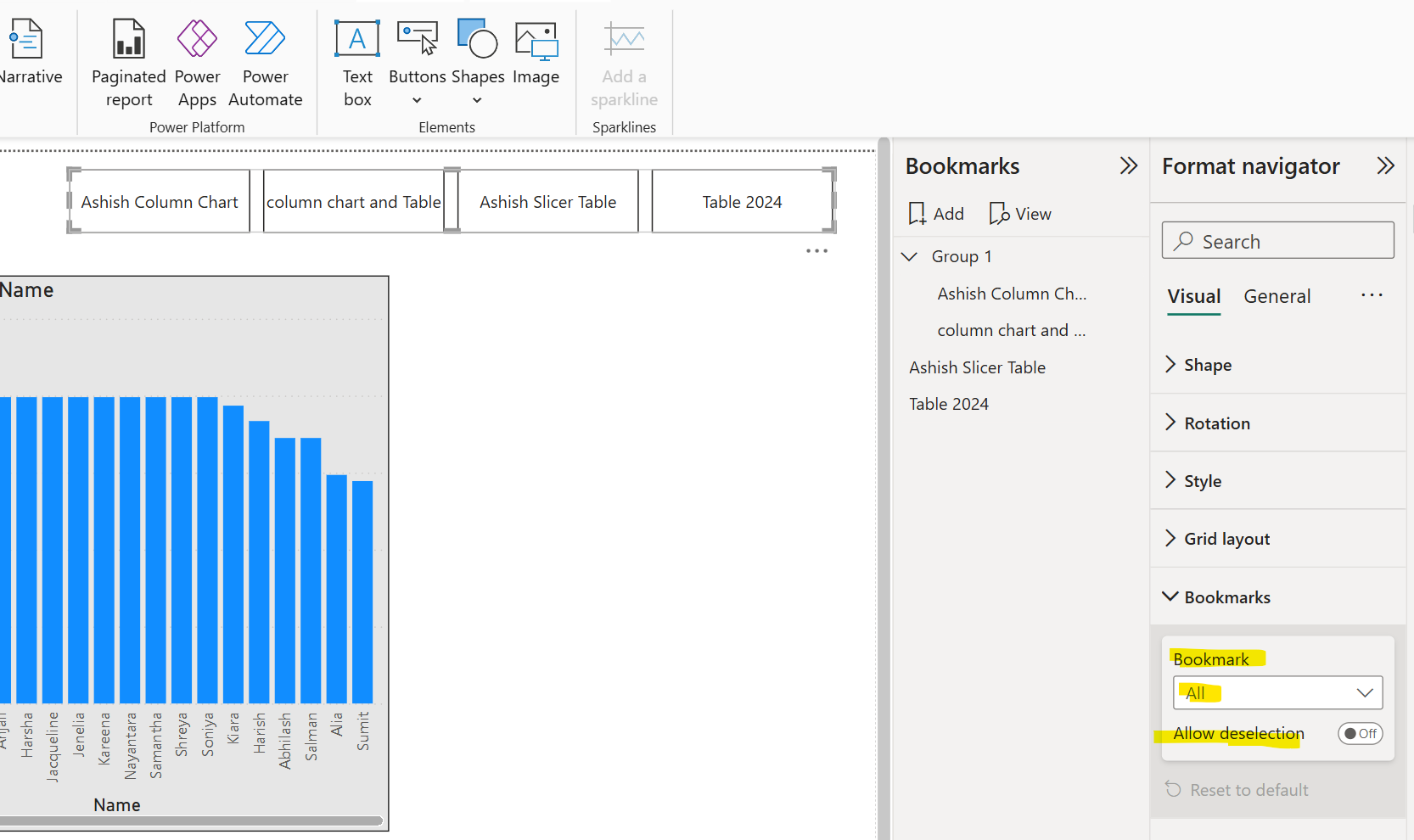Click View to preview bookmarks

click(x=1020, y=213)
